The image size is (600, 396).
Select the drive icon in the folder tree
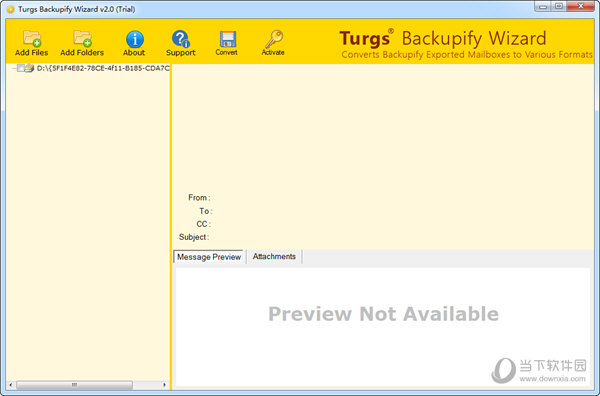(29, 68)
